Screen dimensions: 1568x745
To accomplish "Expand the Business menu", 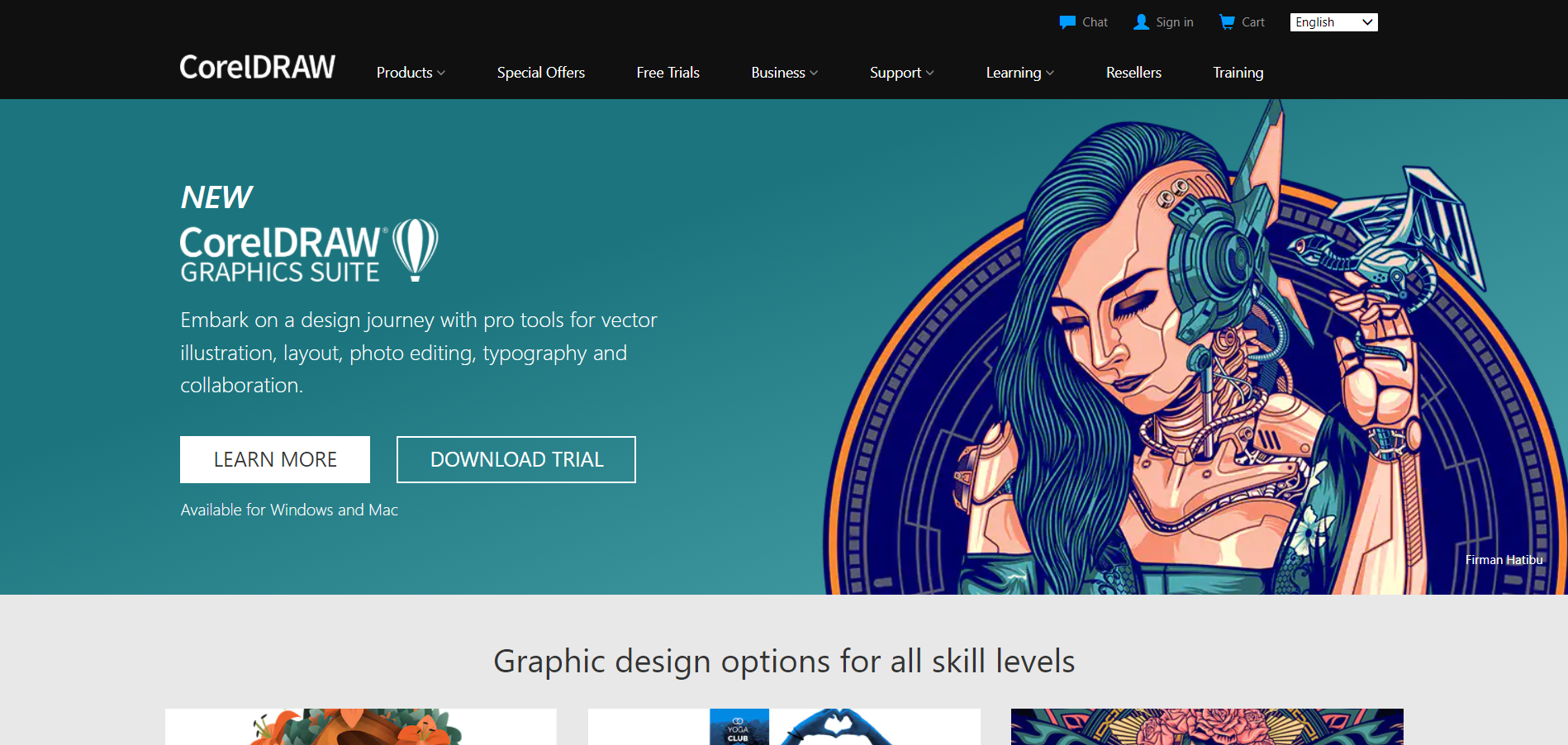I will (x=785, y=73).
